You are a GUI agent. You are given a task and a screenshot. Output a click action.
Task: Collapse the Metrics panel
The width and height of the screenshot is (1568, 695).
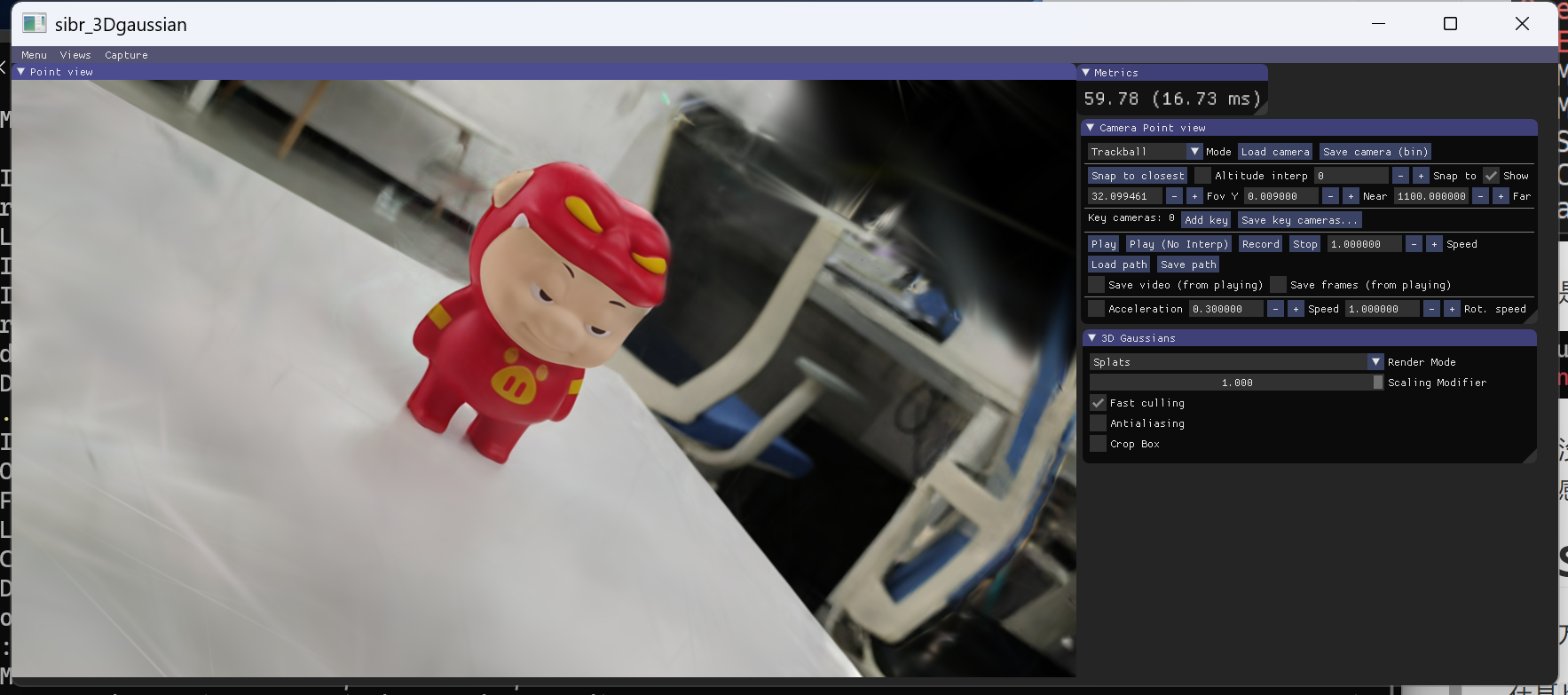pyautogui.click(x=1085, y=73)
